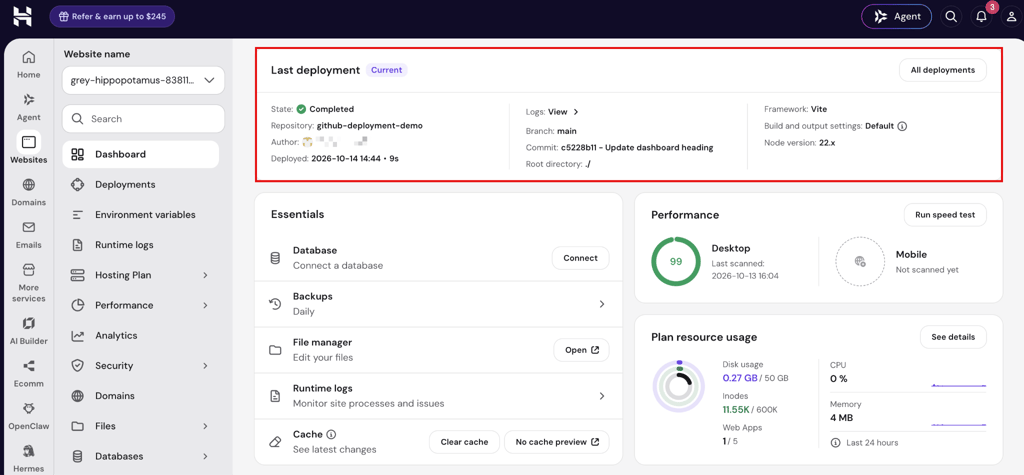Expand the grey-hippopotamus website name dropdown

(144, 80)
